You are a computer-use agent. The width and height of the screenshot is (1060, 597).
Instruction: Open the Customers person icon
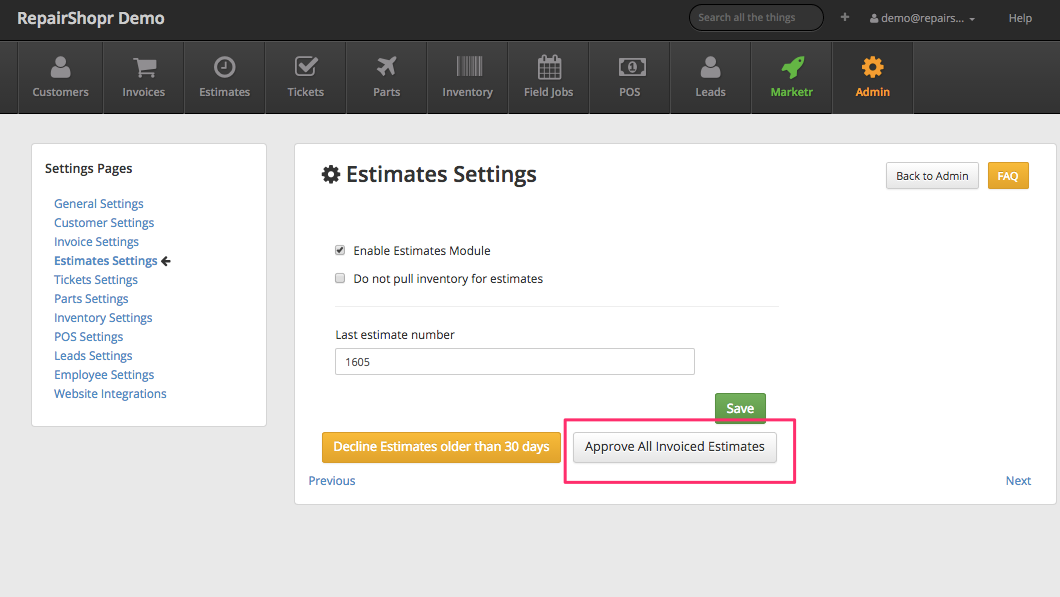(60, 68)
